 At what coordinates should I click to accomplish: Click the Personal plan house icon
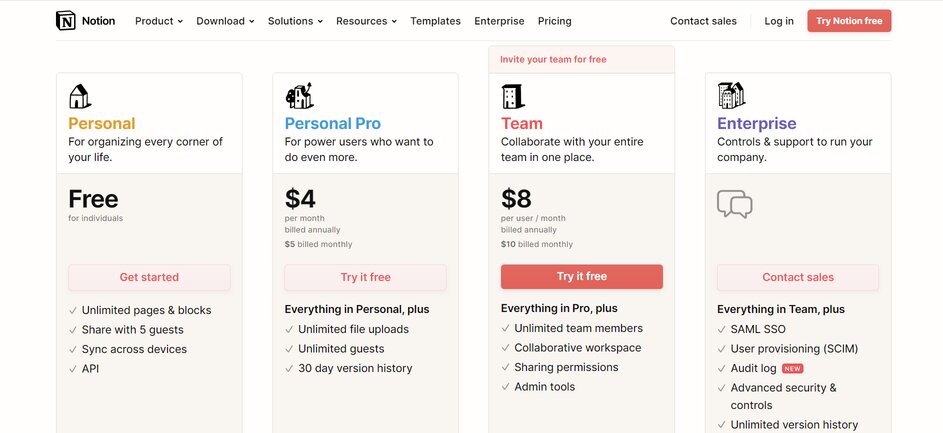pyautogui.click(x=80, y=96)
